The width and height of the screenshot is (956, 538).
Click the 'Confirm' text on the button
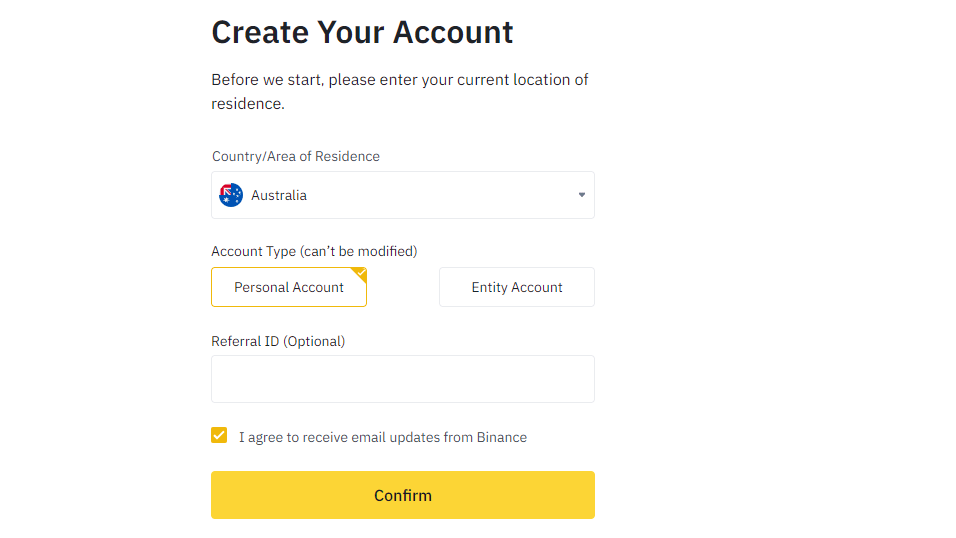tap(403, 495)
